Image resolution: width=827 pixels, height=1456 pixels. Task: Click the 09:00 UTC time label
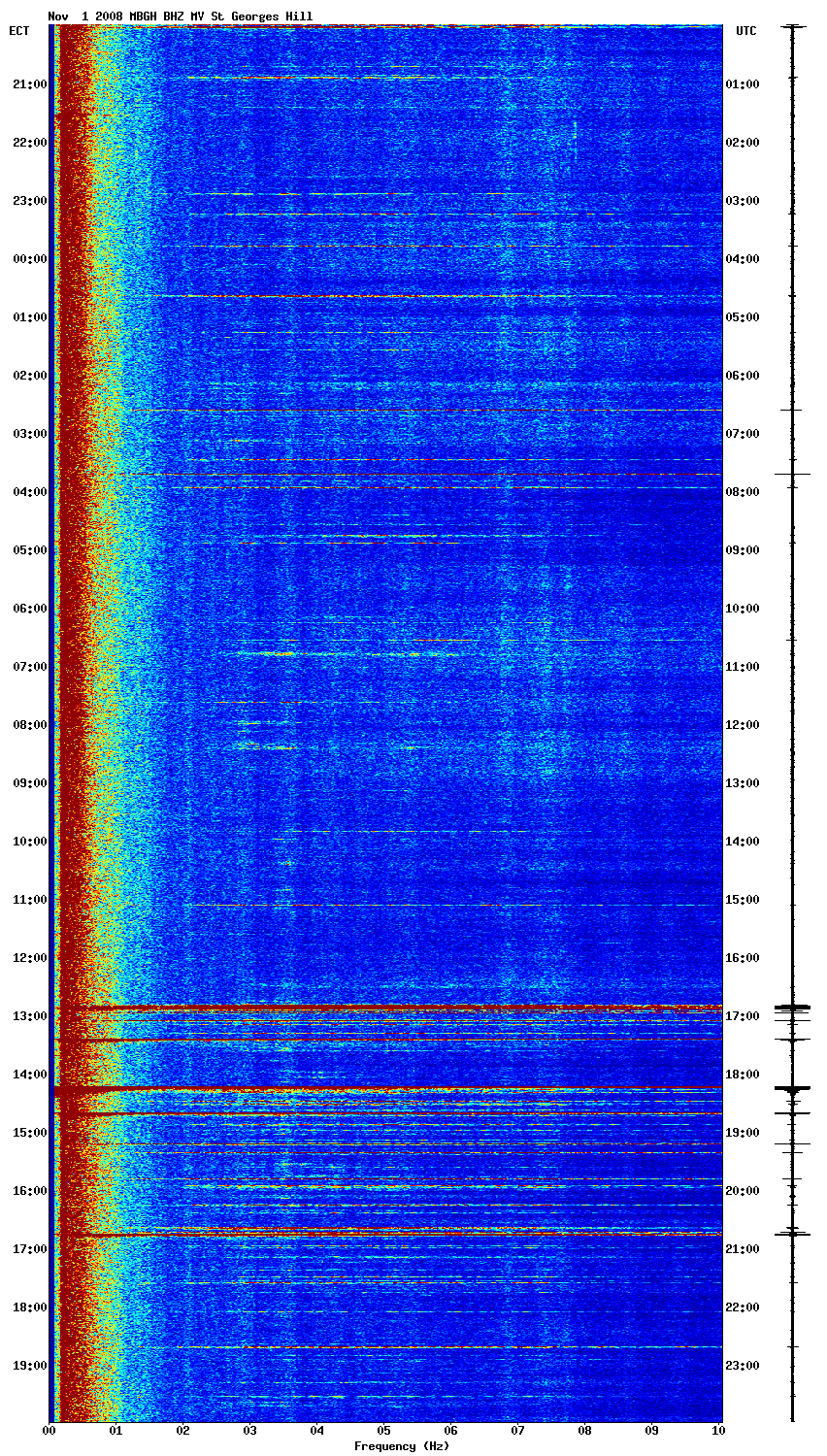tap(743, 550)
